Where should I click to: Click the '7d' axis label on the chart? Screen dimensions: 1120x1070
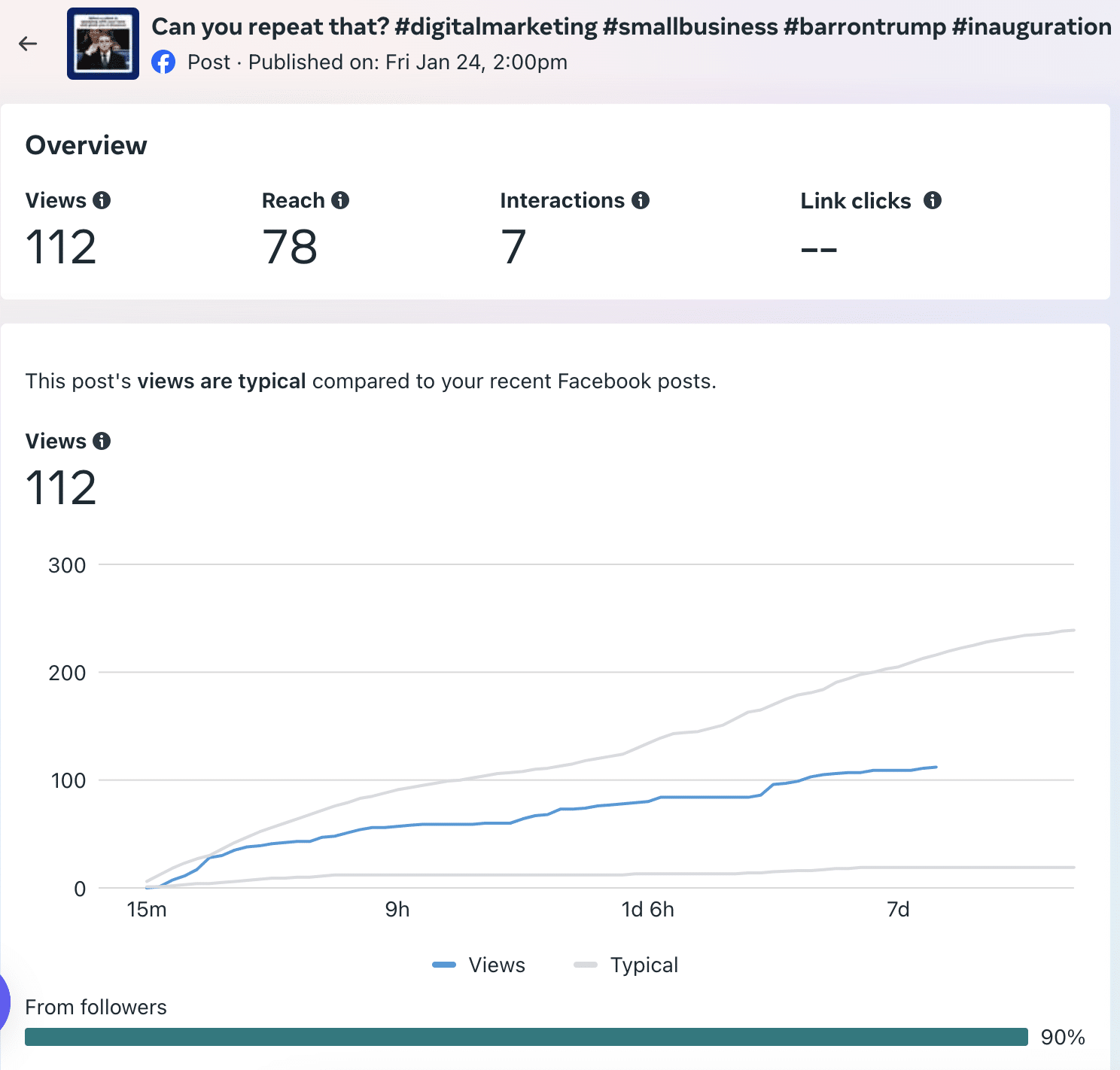pos(898,909)
